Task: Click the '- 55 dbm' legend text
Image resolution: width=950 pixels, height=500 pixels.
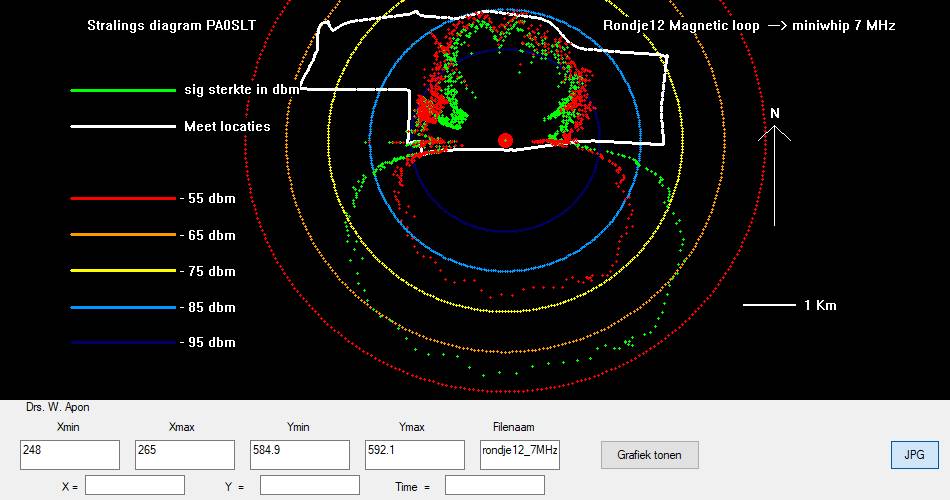Action: click(x=208, y=199)
